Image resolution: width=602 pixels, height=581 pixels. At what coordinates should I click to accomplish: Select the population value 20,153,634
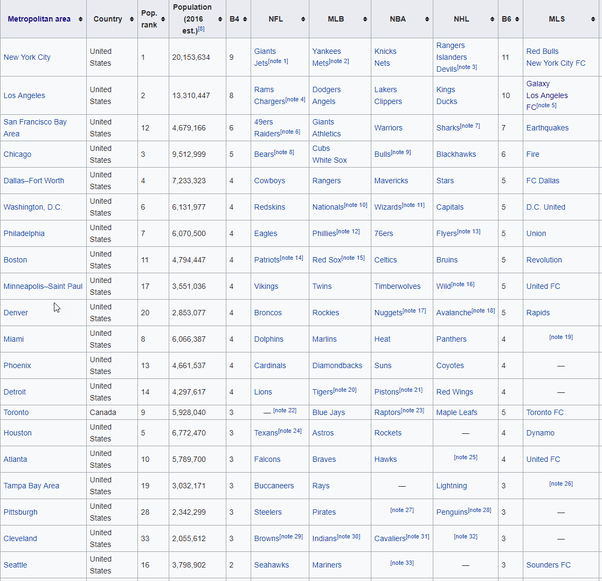(x=191, y=57)
